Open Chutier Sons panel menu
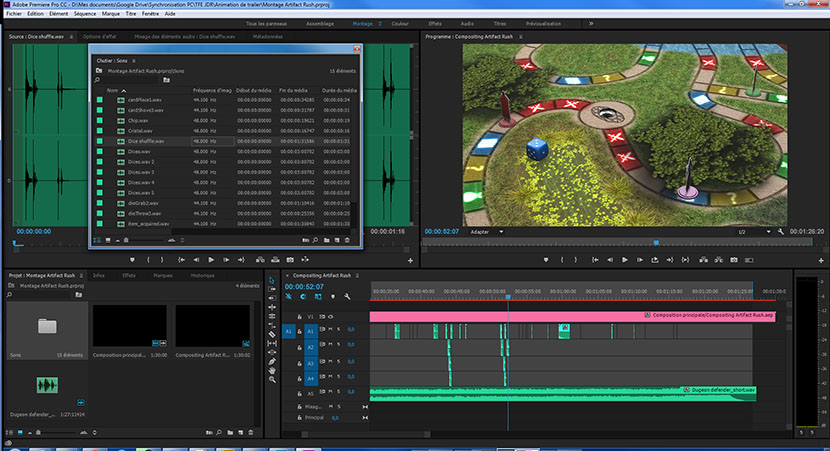This screenshot has height=451, width=830. (134, 61)
